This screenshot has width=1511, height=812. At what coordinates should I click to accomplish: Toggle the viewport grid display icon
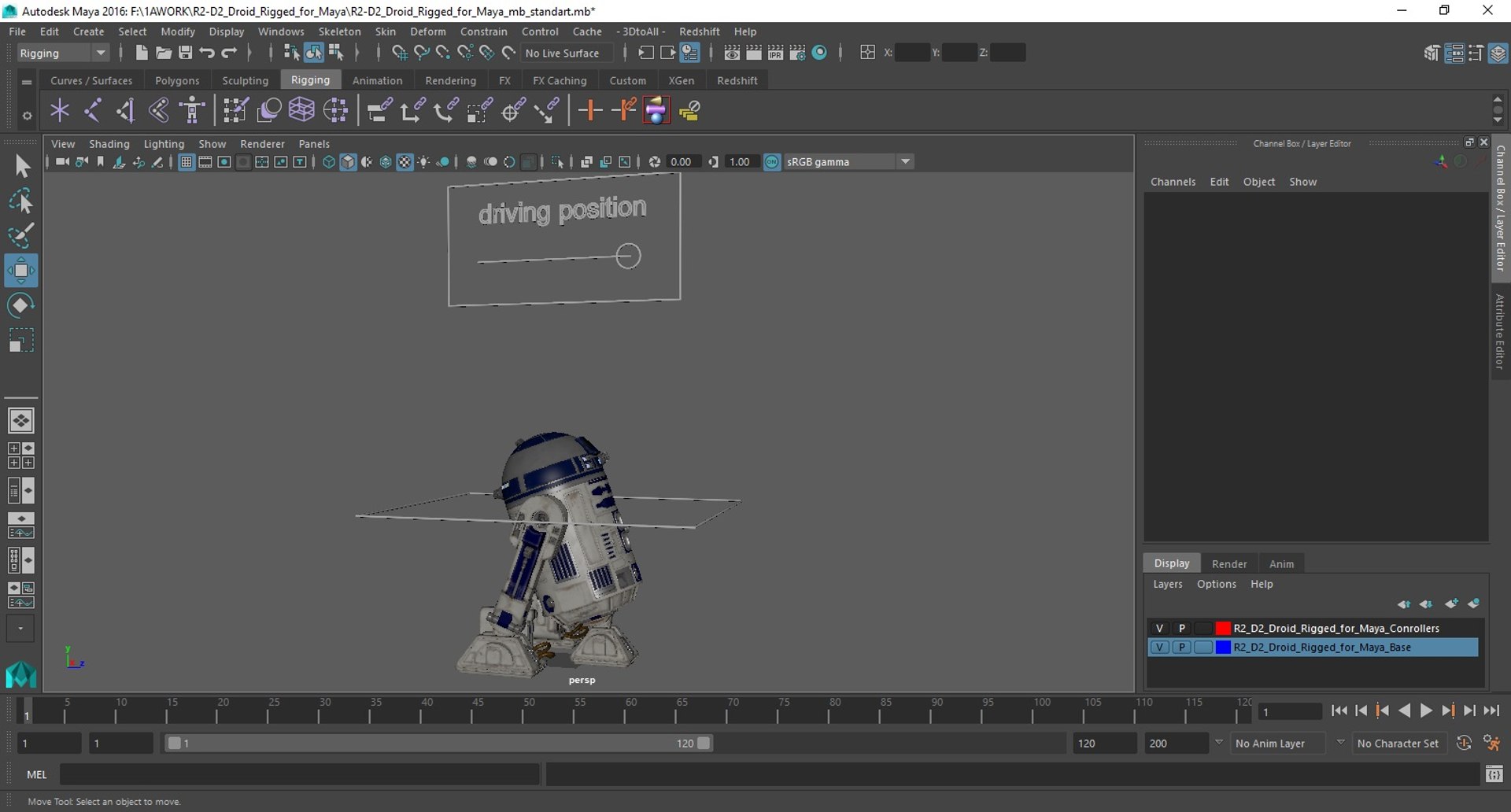(x=187, y=162)
